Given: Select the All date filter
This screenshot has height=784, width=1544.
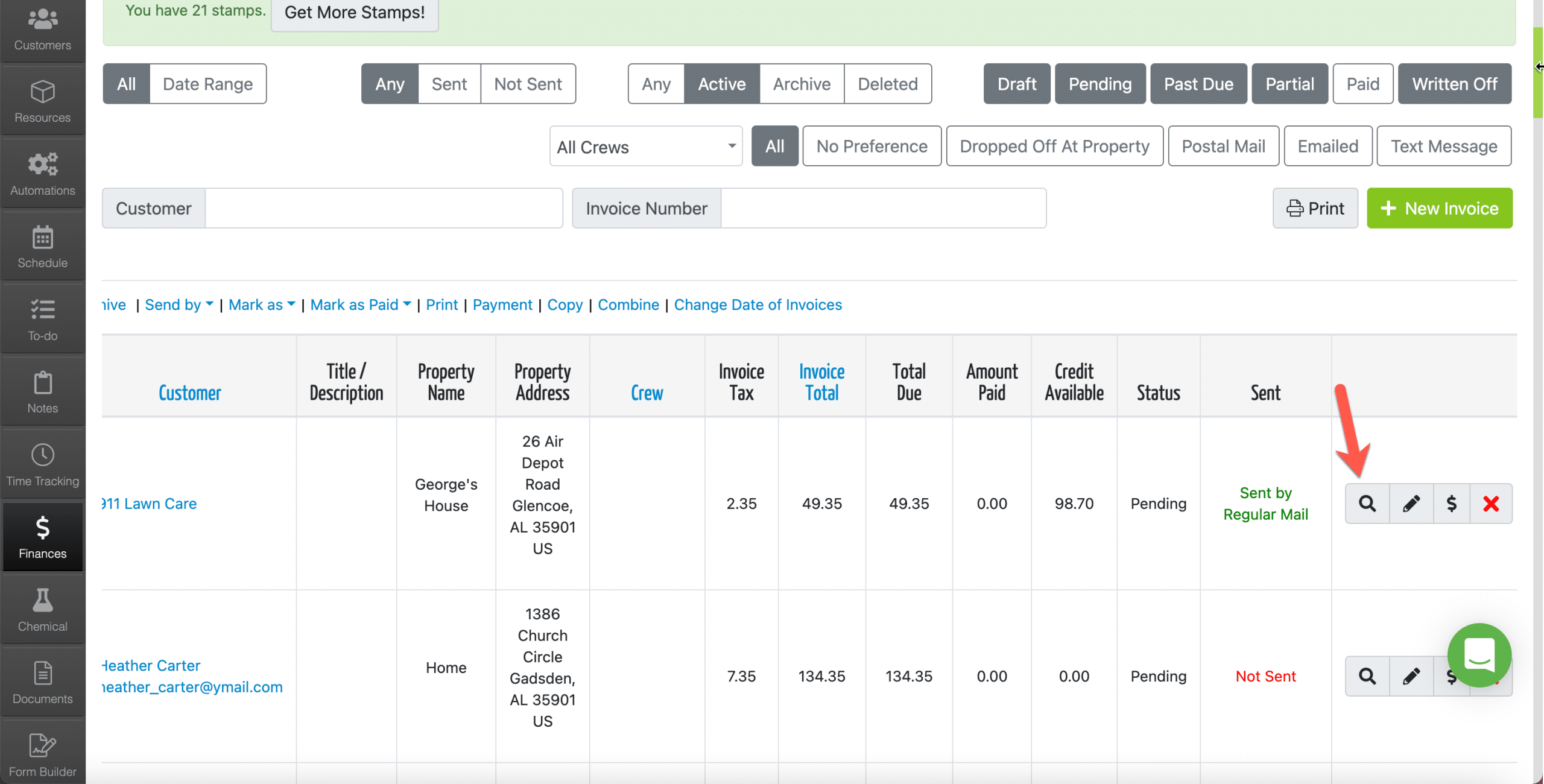Looking at the screenshot, I should pos(126,84).
